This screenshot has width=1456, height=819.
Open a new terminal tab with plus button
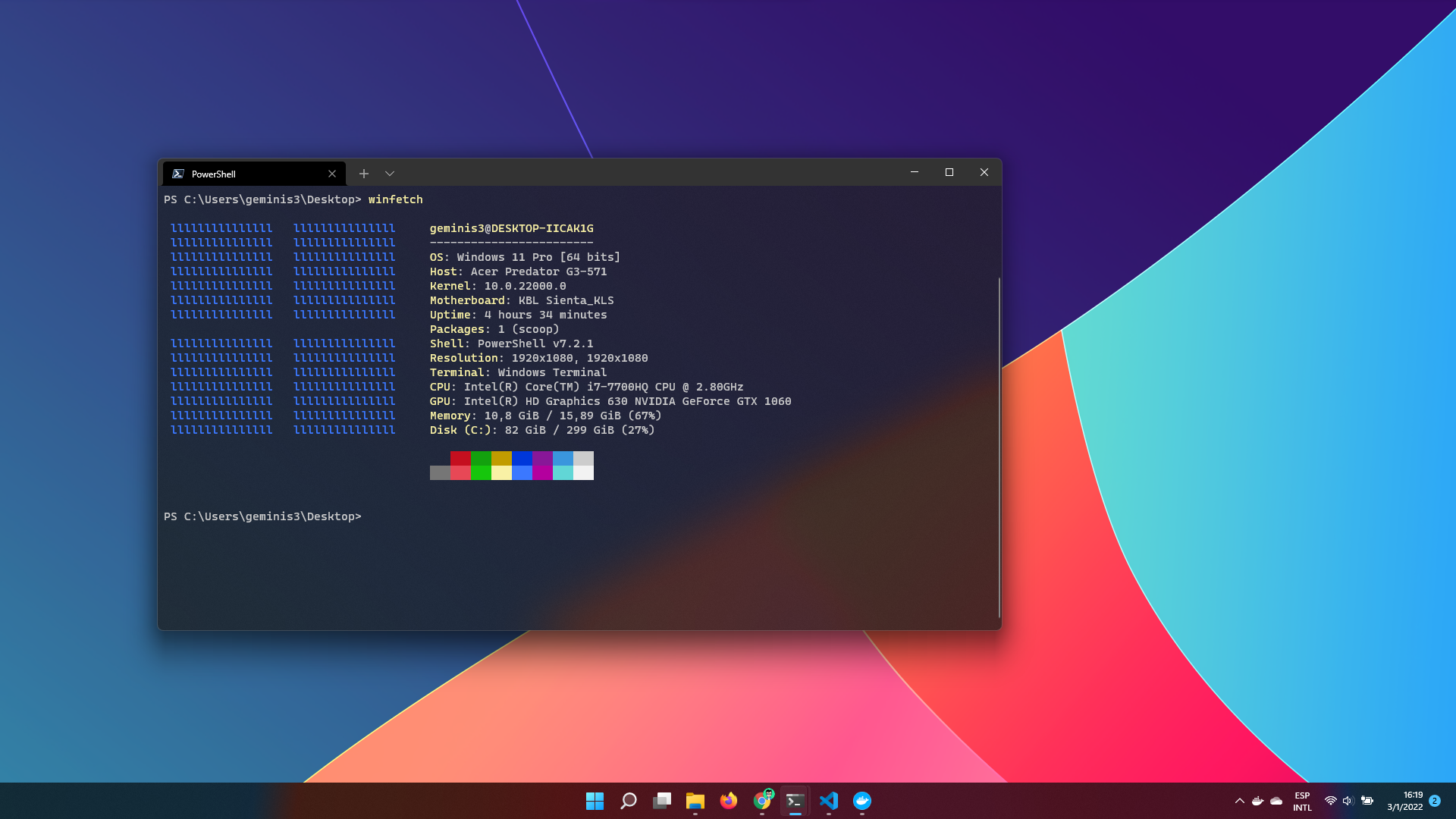pos(364,174)
